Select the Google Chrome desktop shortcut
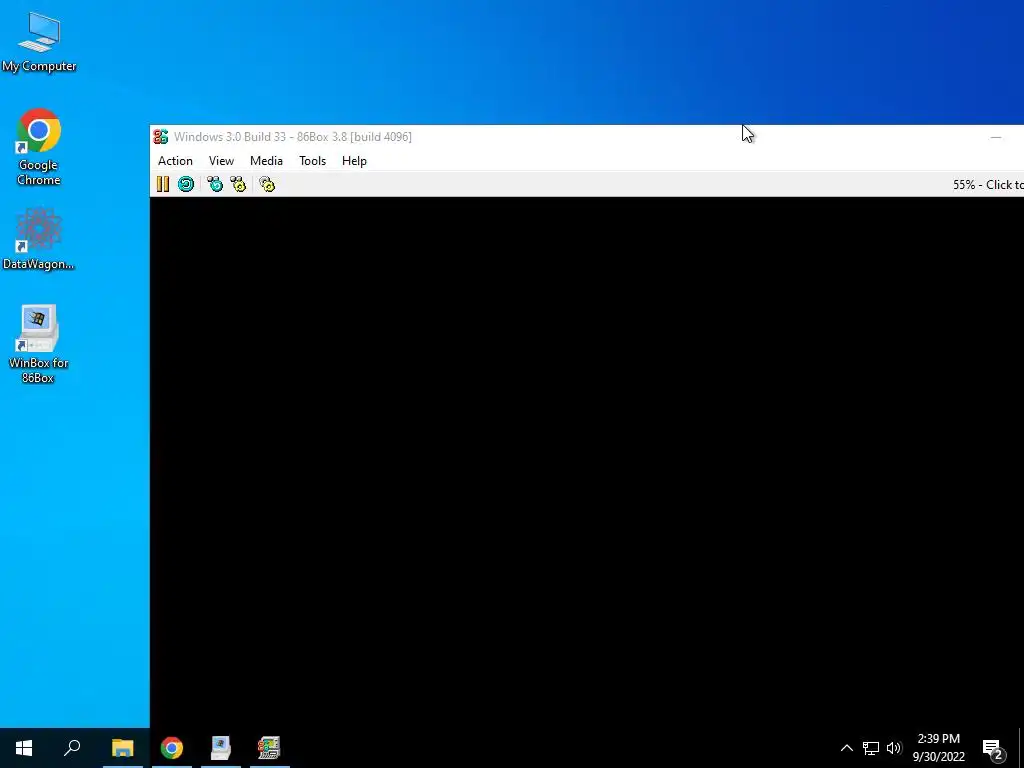1024x768 pixels. (x=39, y=146)
